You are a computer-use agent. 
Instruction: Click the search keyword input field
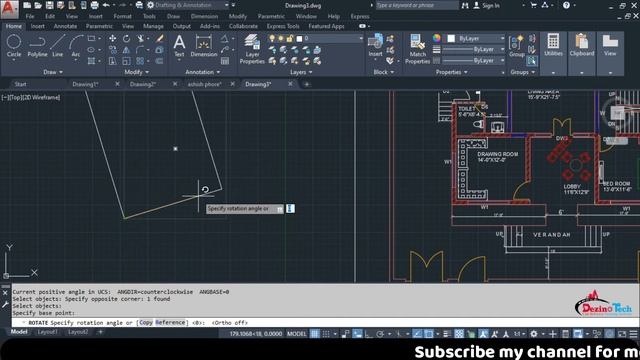(x=417, y=5)
